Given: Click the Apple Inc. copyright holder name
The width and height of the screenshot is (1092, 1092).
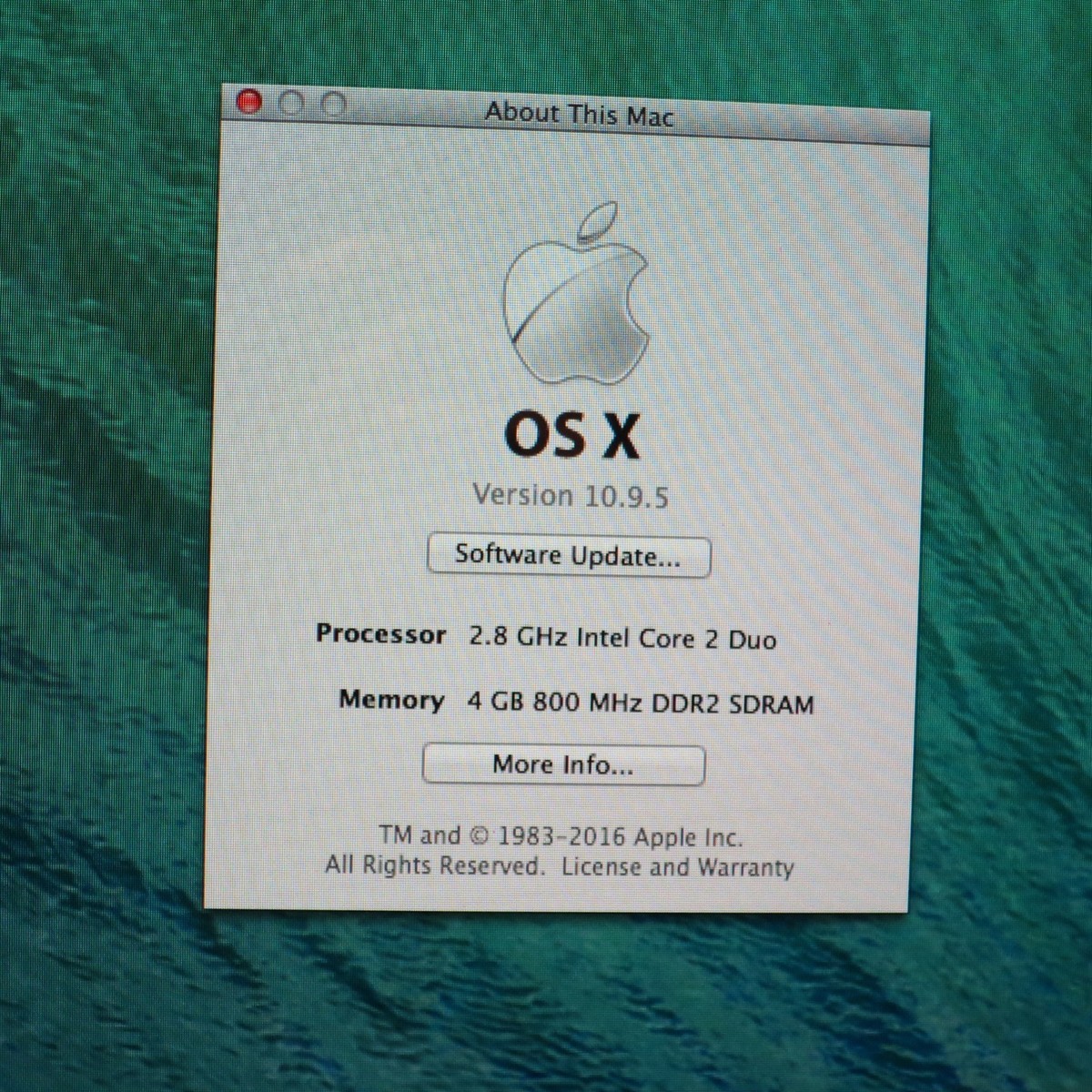Looking at the screenshot, I should coord(688,837).
